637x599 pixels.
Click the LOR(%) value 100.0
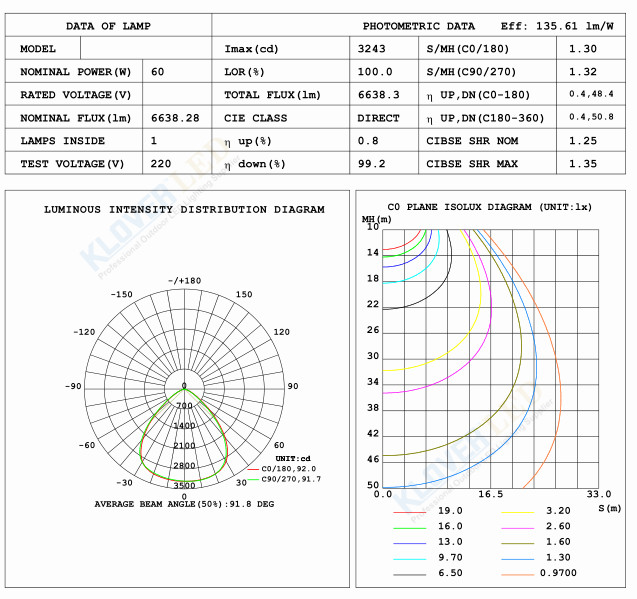pyautogui.click(x=375, y=72)
